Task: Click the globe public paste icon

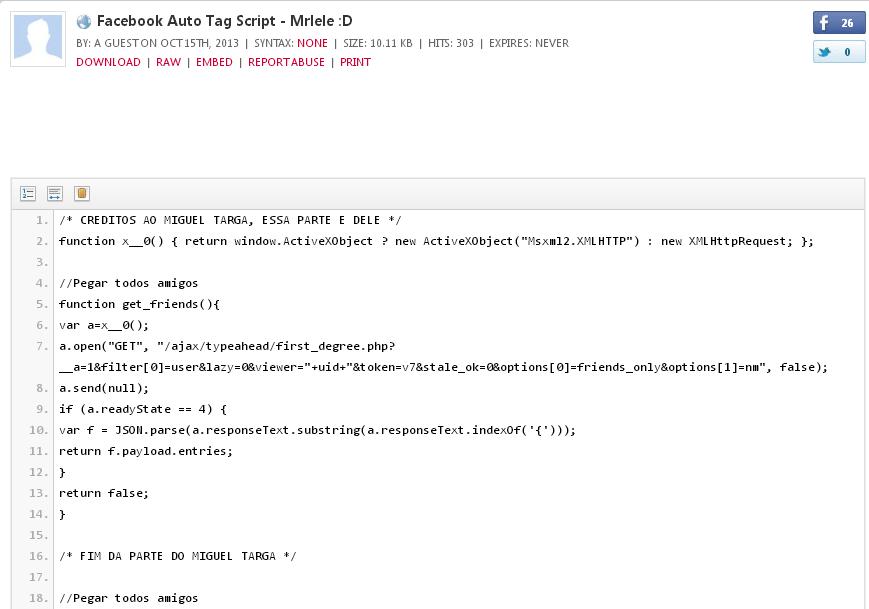Action: pyautogui.click(x=84, y=22)
